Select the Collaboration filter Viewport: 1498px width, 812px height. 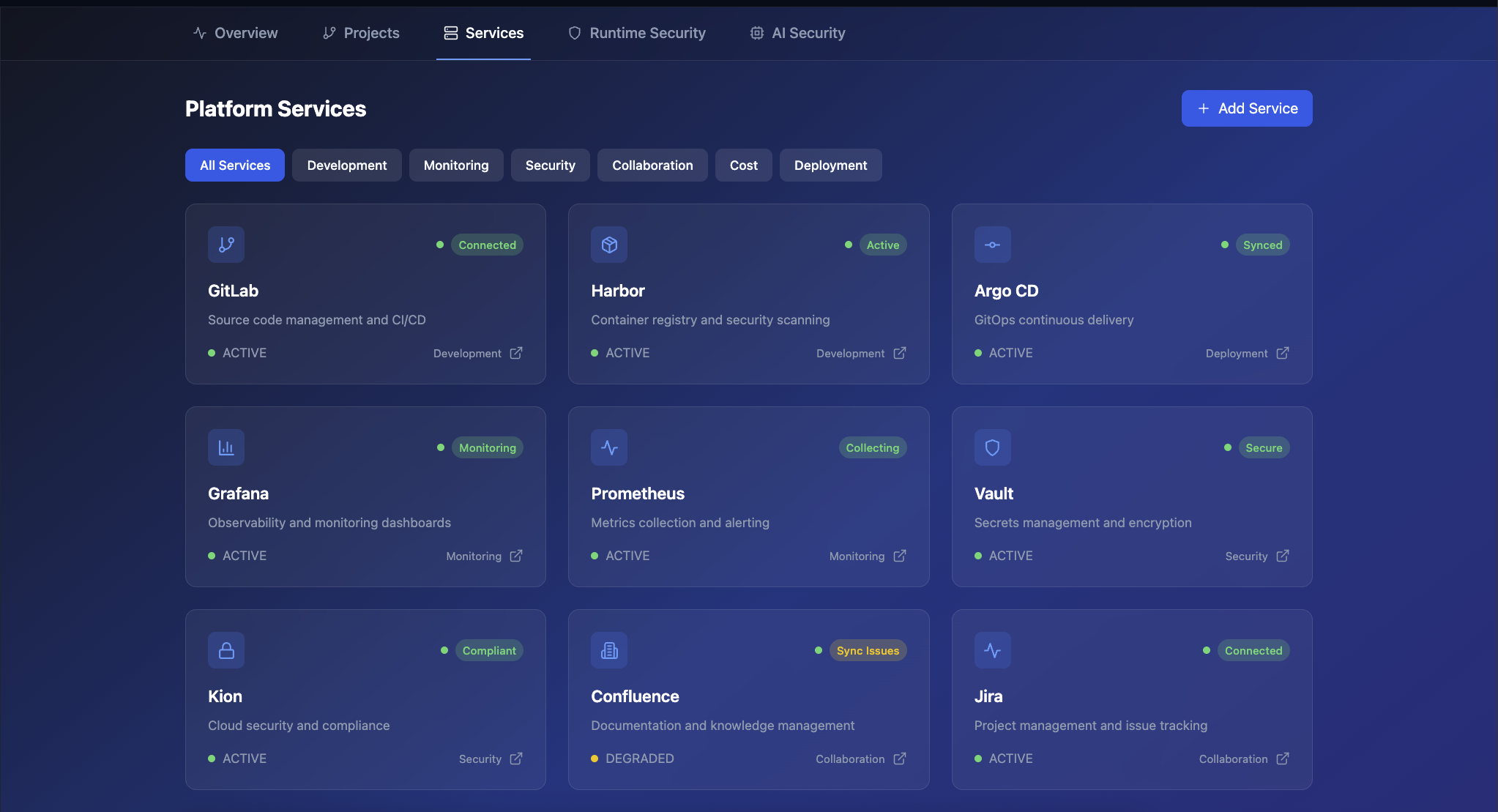tap(652, 165)
